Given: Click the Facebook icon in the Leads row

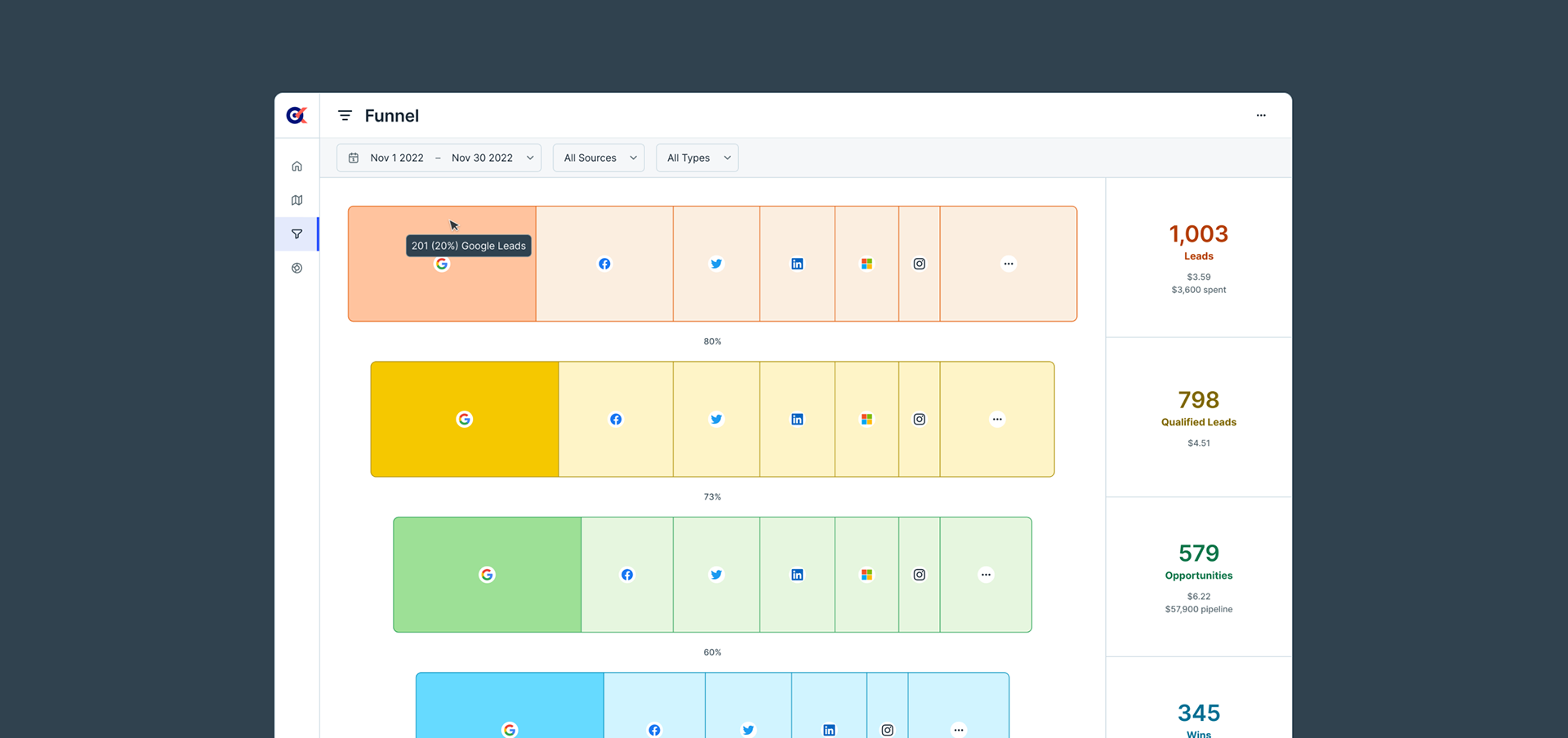Looking at the screenshot, I should [604, 263].
